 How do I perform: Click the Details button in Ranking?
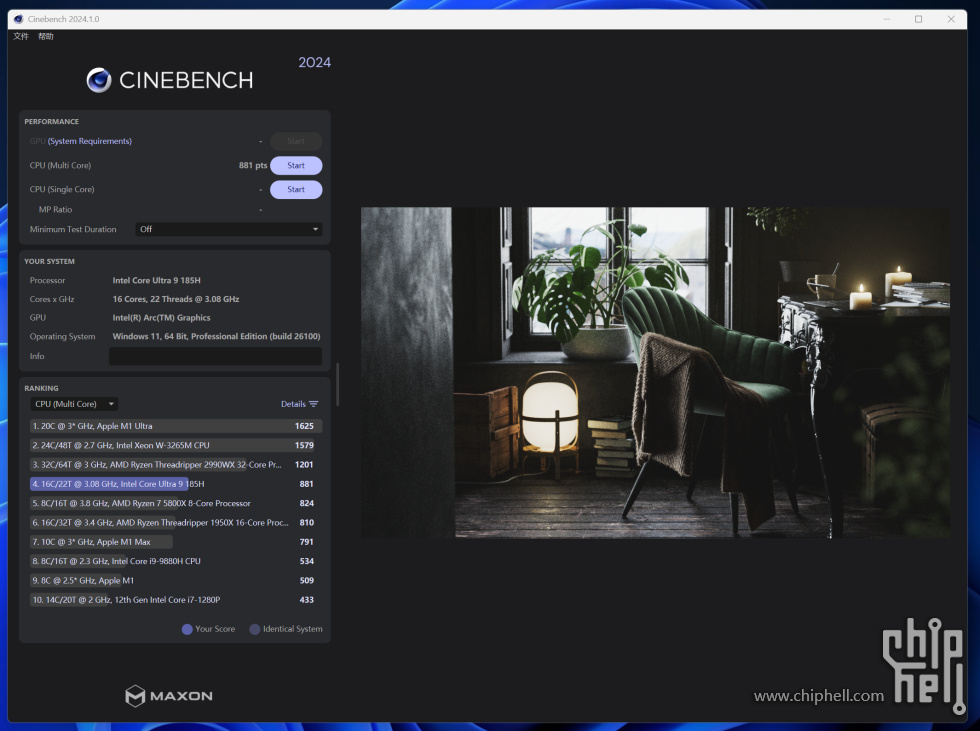coord(299,404)
